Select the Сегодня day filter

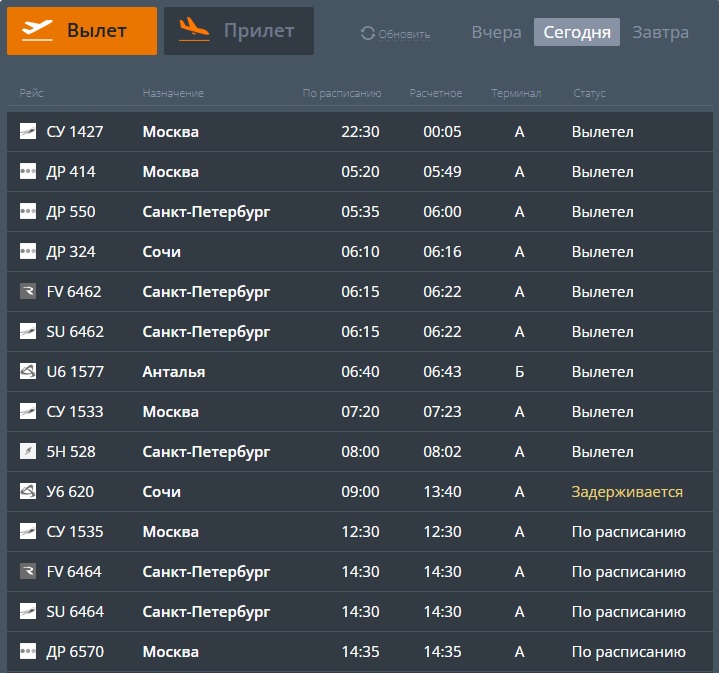[577, 32]
